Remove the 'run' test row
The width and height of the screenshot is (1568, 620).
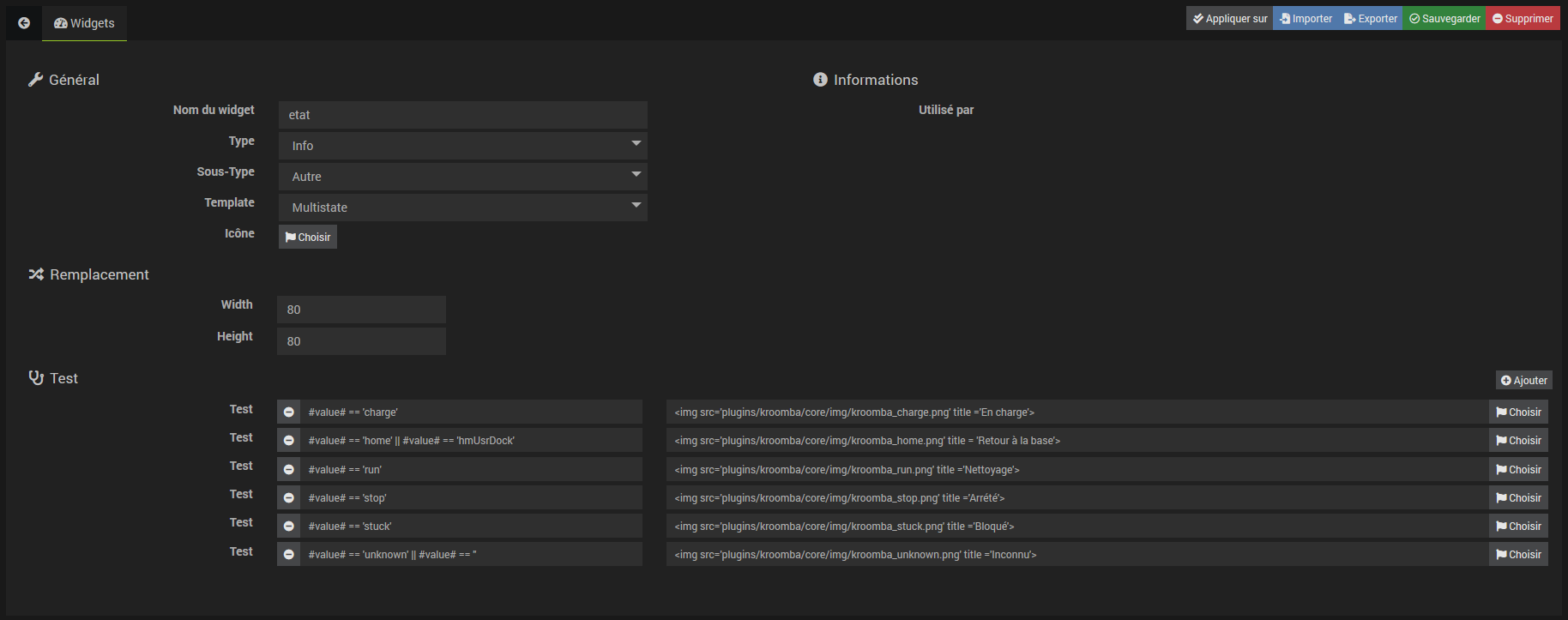coord(289,470)
